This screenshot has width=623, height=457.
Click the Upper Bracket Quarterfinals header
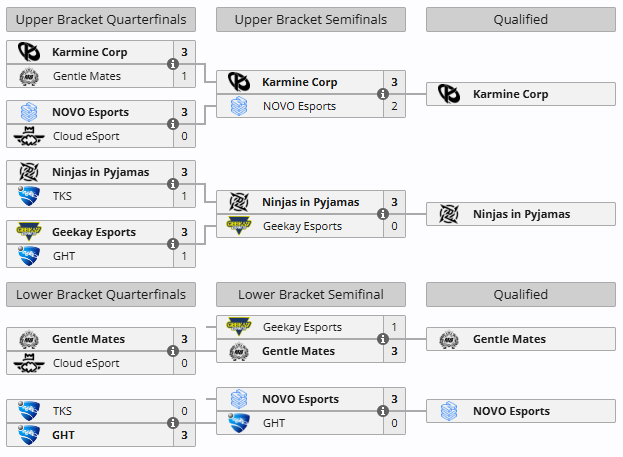click(101, 19)
